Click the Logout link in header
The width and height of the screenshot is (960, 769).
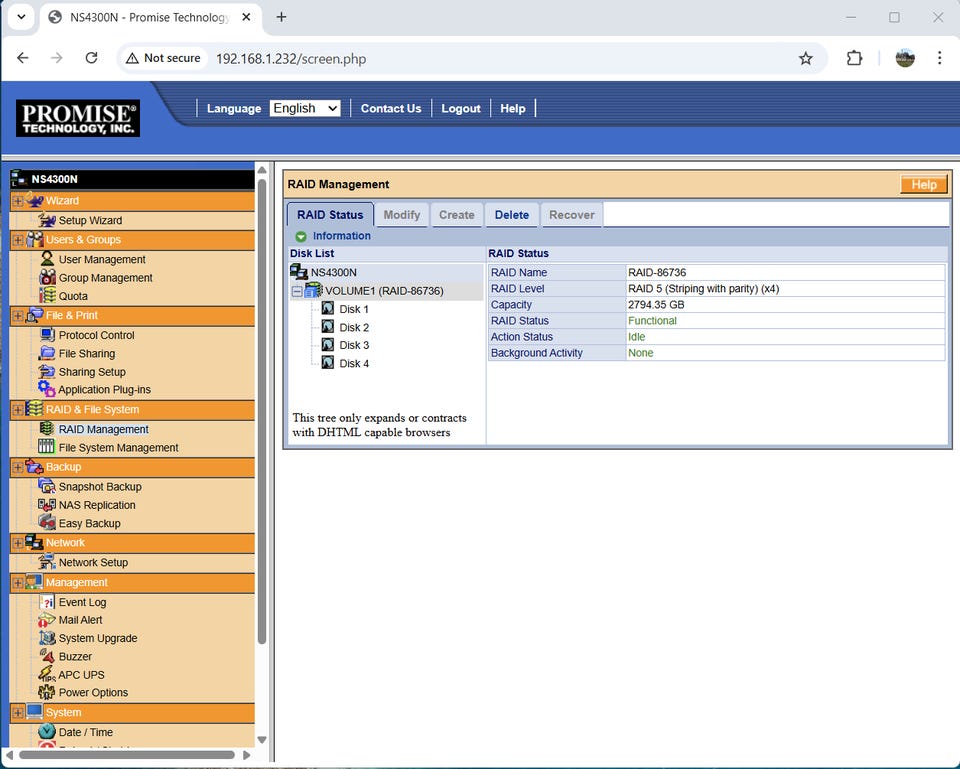(x=461, y=108)
